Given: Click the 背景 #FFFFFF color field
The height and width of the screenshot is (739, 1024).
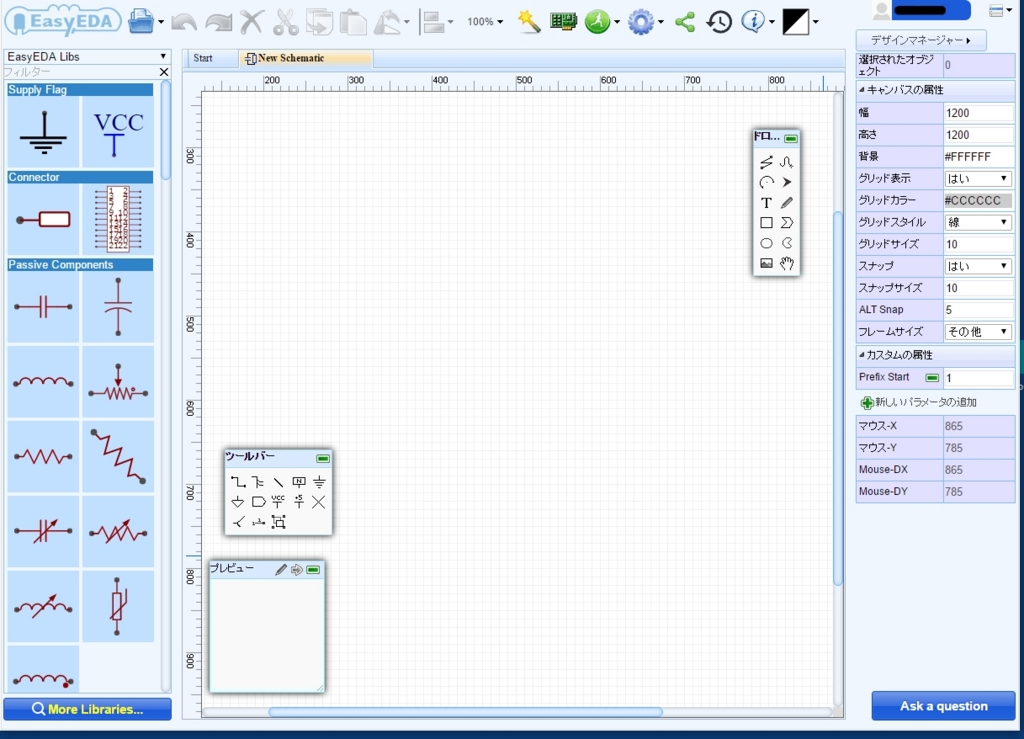Looking at the screenshot, I should 978,156.
